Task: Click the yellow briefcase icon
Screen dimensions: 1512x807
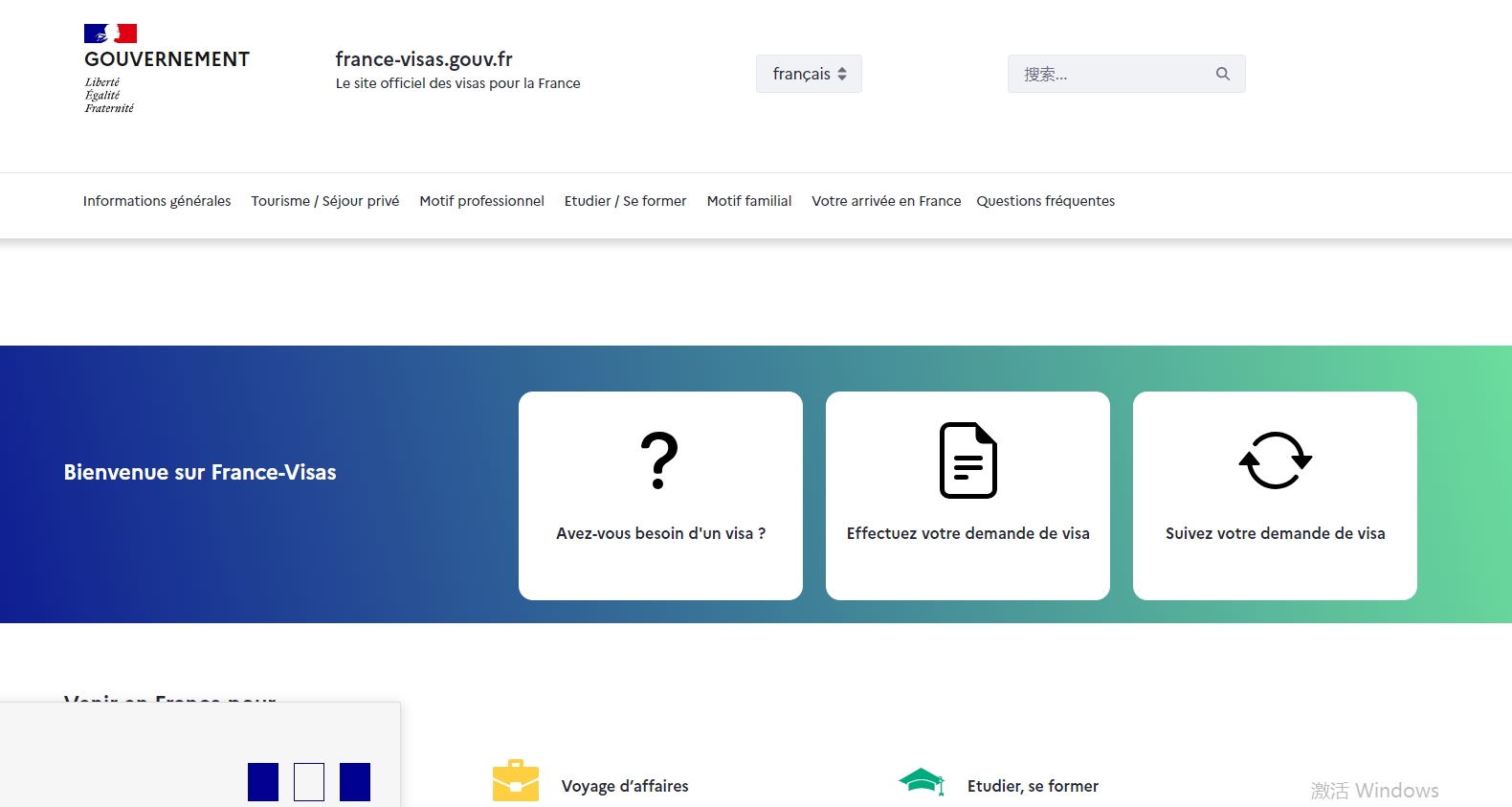Action: pyautogui.click(x=516, y=781)
